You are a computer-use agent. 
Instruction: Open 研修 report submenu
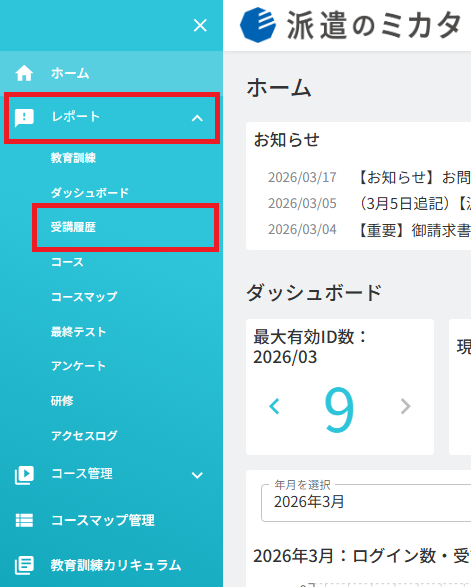pos(62,401)
